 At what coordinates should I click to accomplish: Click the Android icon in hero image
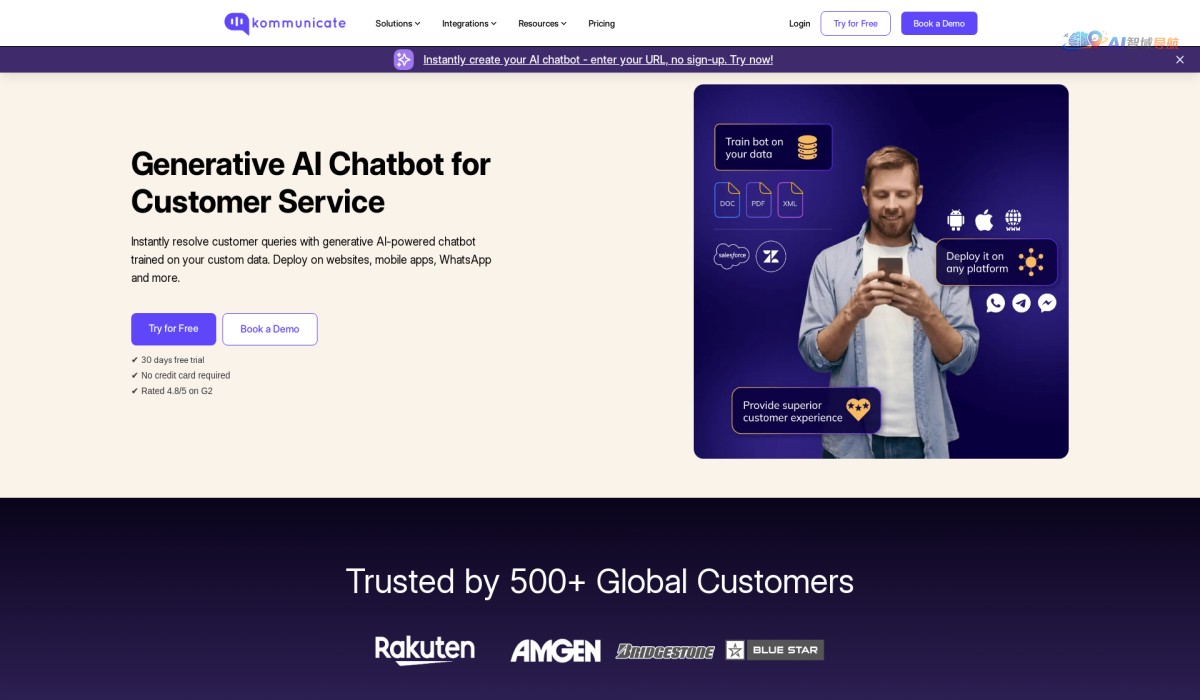[955, 220]
